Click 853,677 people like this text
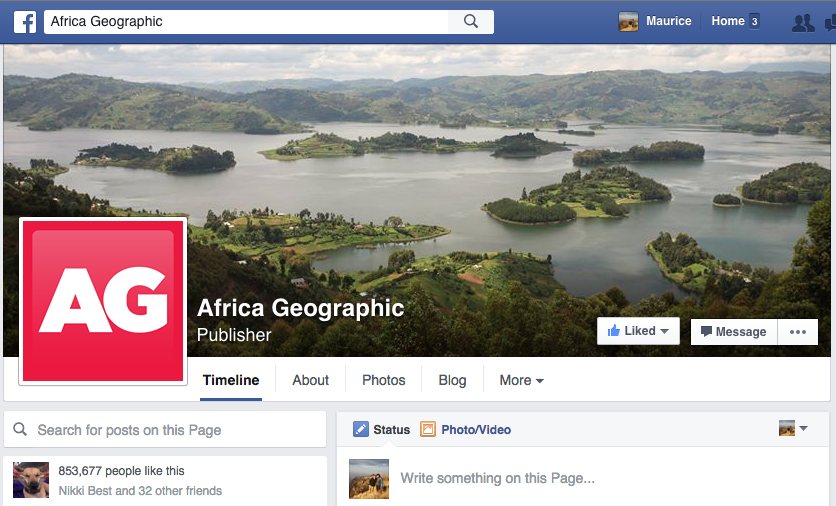 click(x=121, y=471)
